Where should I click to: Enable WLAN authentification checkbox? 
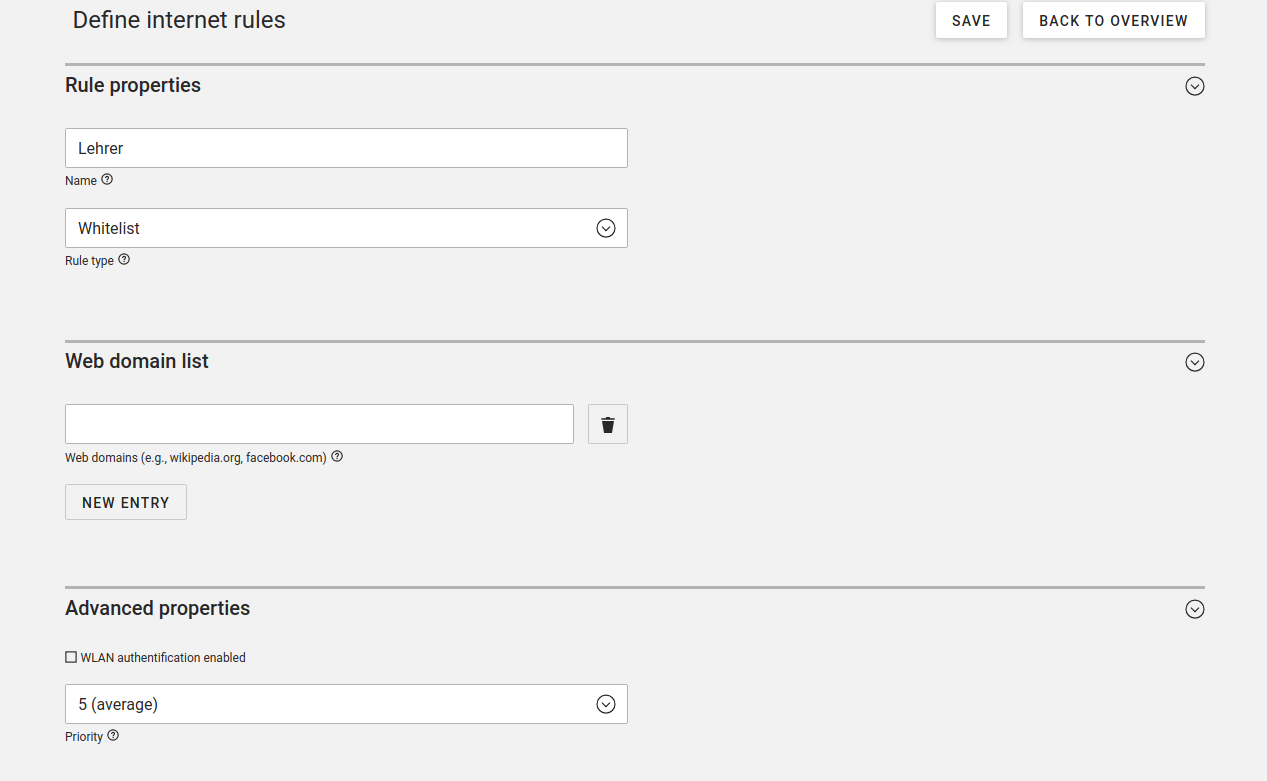click(71, 657)
